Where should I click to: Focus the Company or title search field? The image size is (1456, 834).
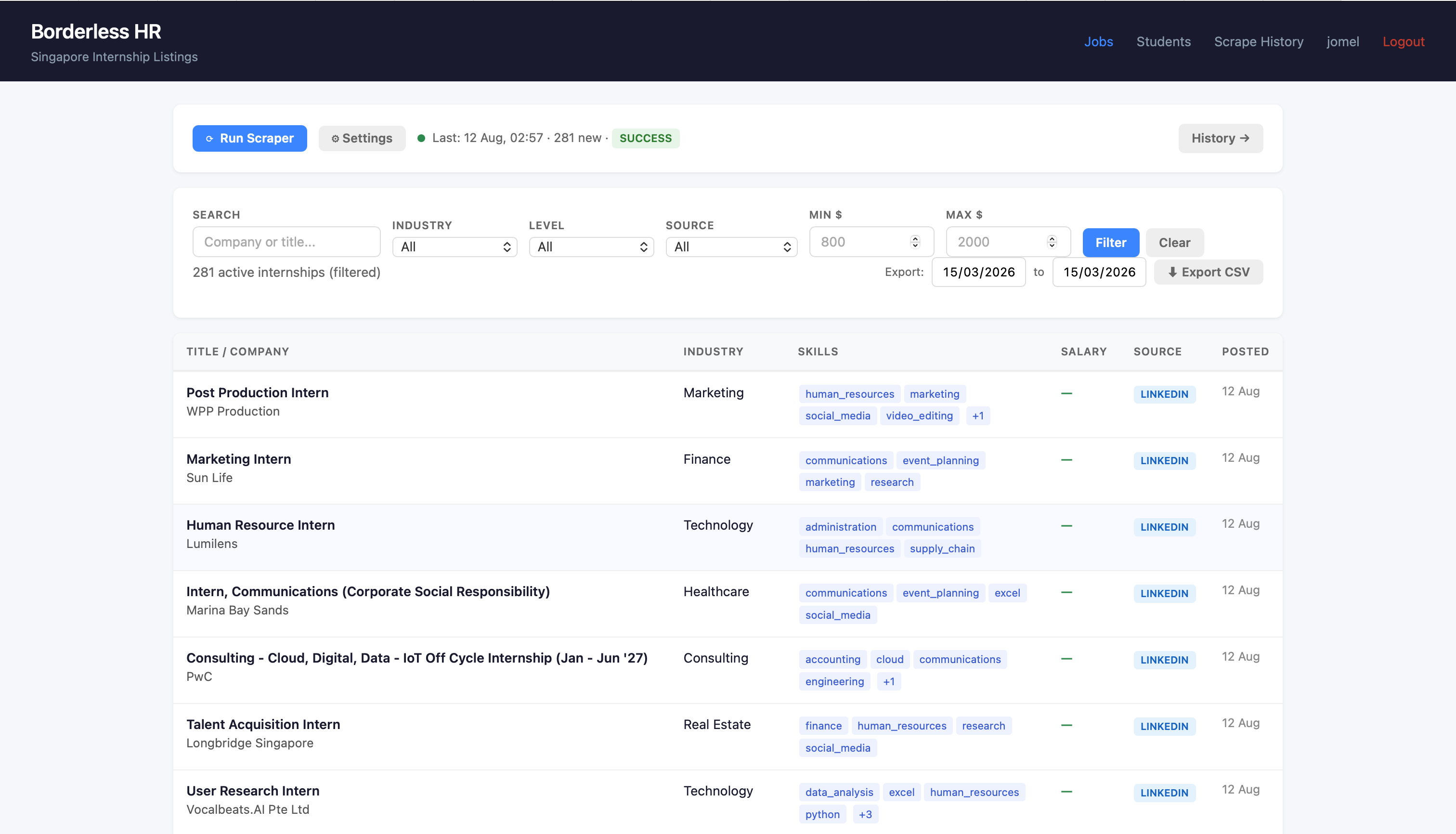(286, 242)
